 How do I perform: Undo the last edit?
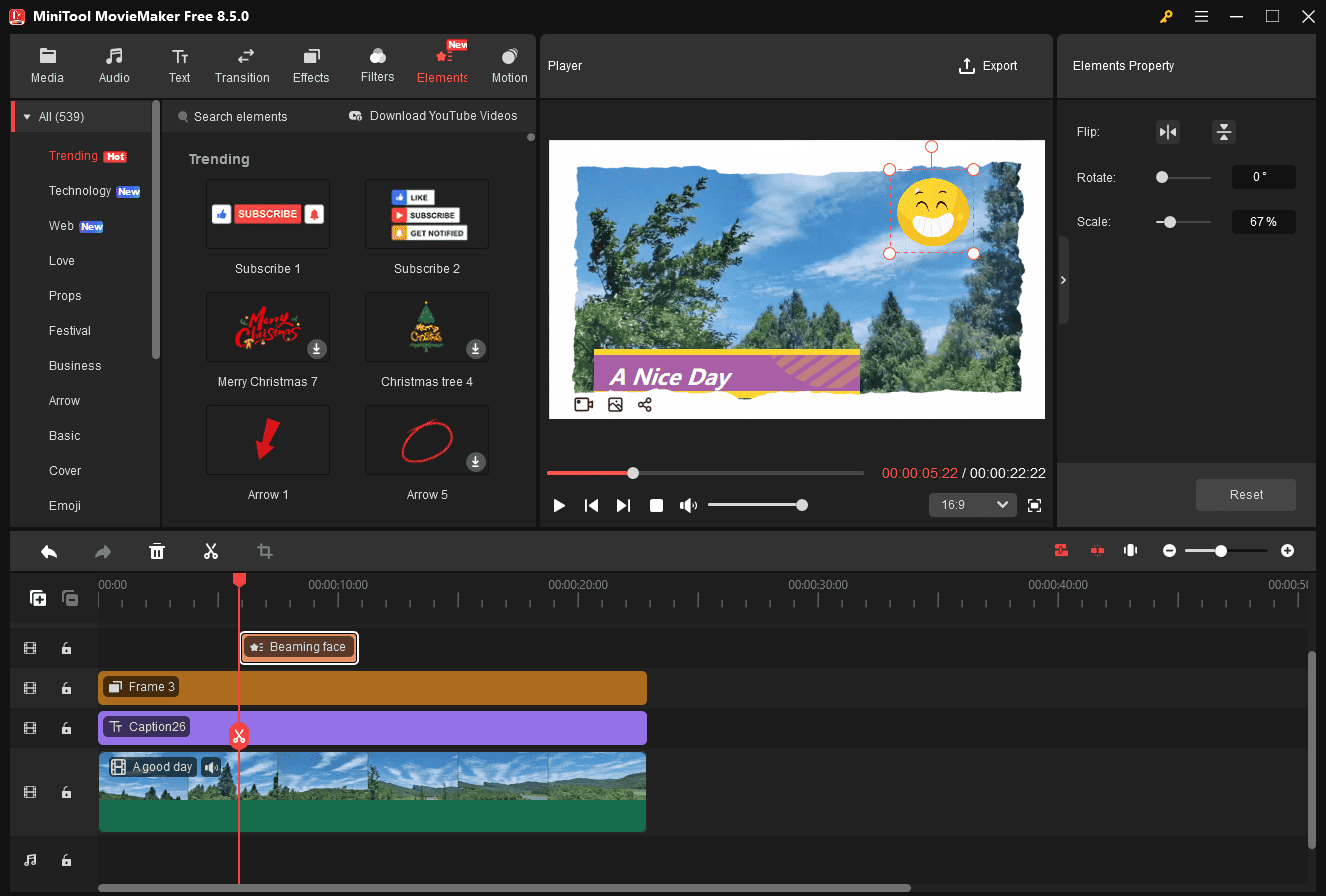pyautogui.click(x=49, y=551)
